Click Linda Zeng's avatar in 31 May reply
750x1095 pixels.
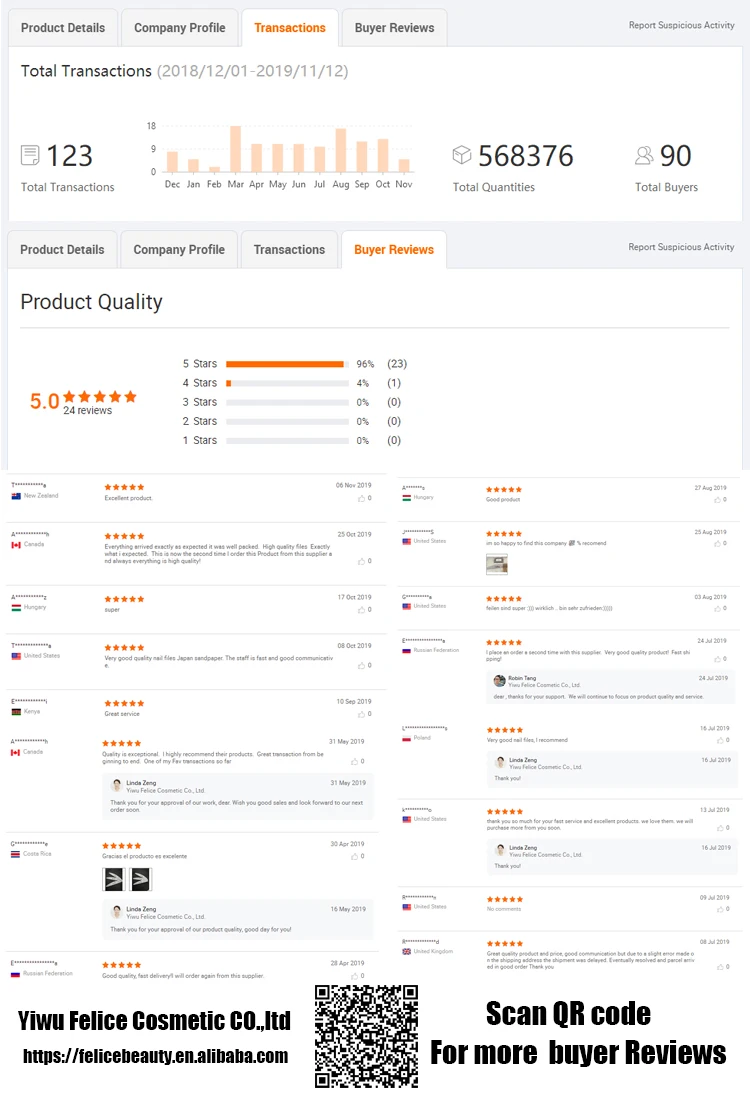pos(117,786)
